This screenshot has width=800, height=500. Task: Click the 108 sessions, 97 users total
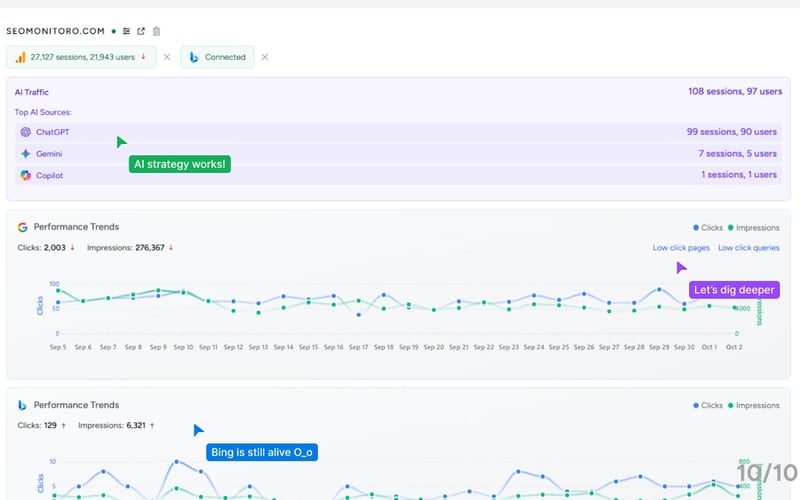pos(735,91)
